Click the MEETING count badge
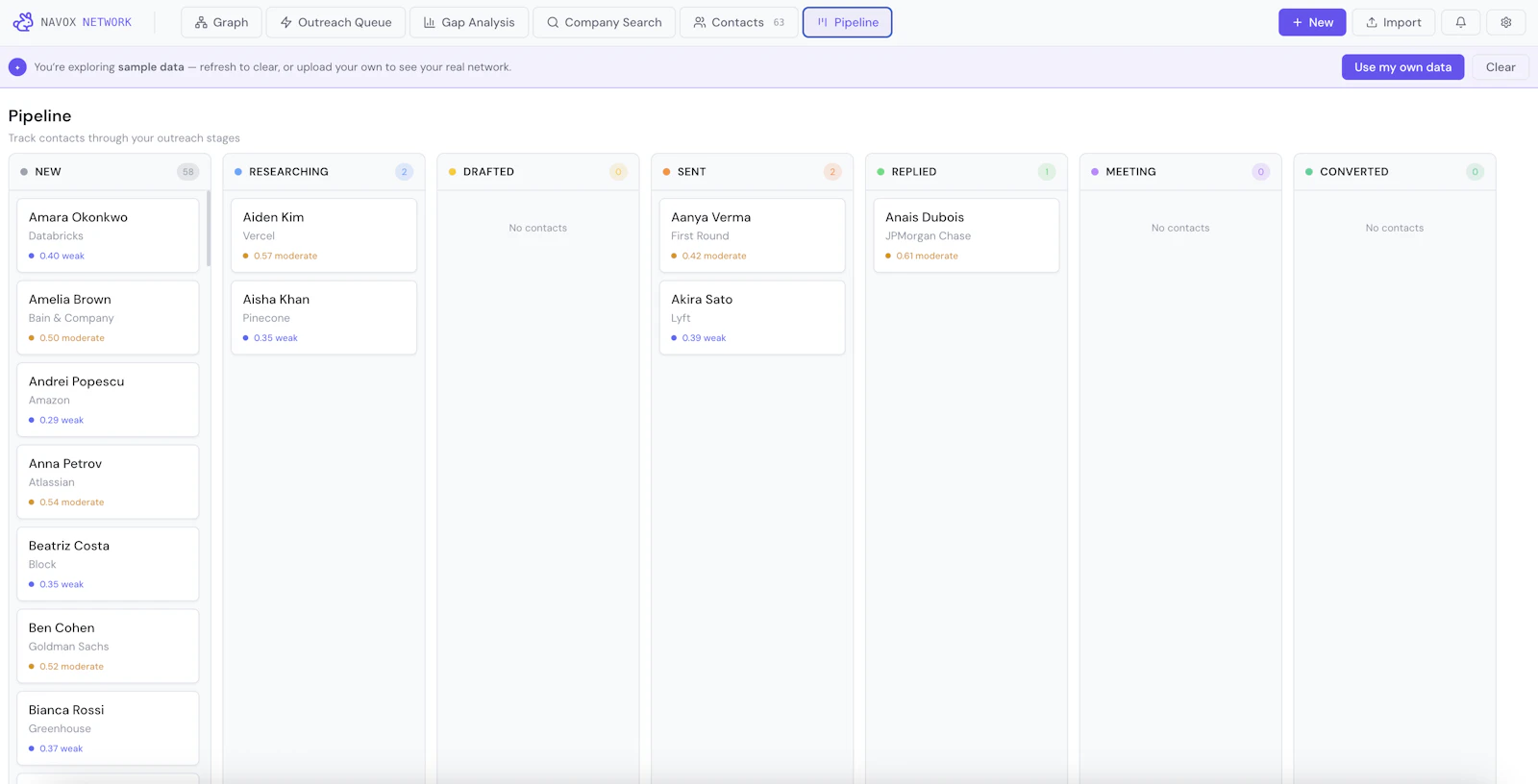 (1261, 172)
